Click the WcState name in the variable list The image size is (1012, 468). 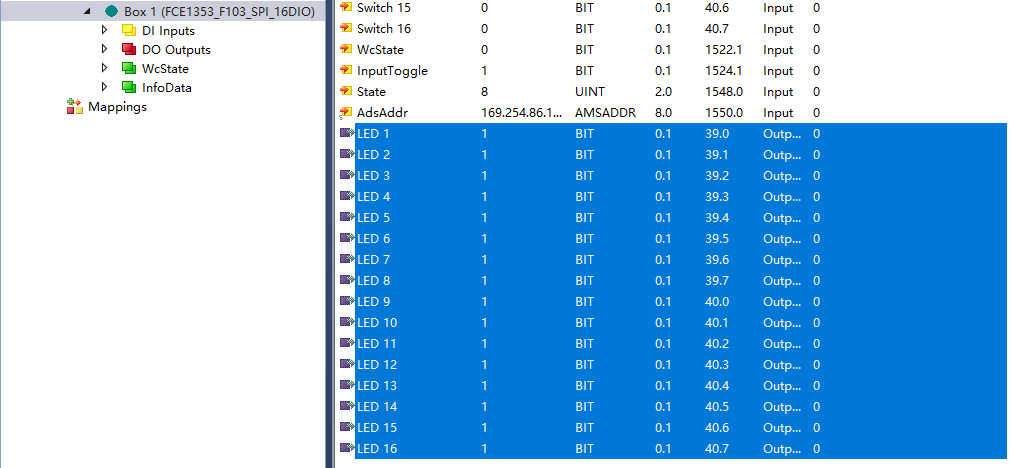coord(380,50)
